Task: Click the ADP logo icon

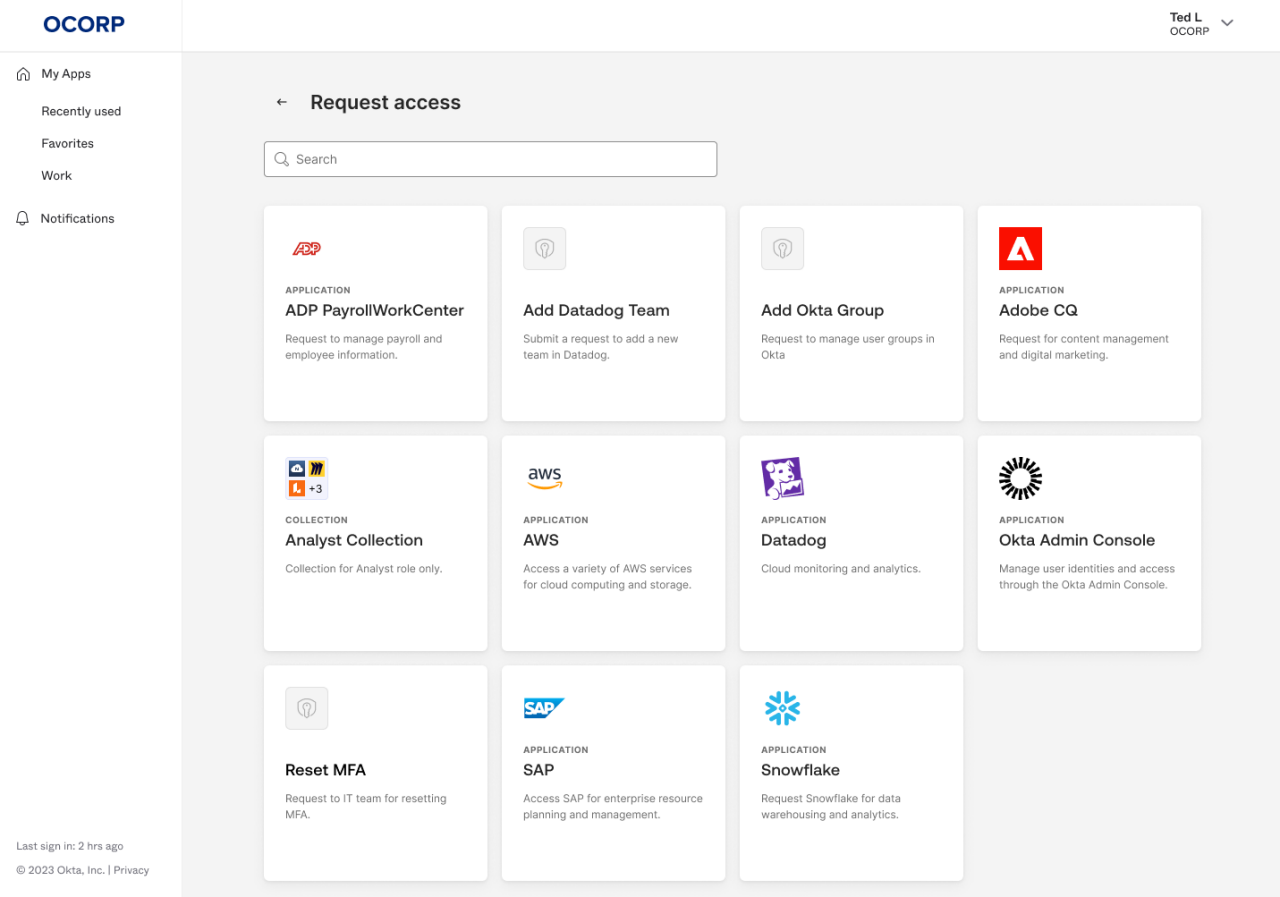Action: 306,249
